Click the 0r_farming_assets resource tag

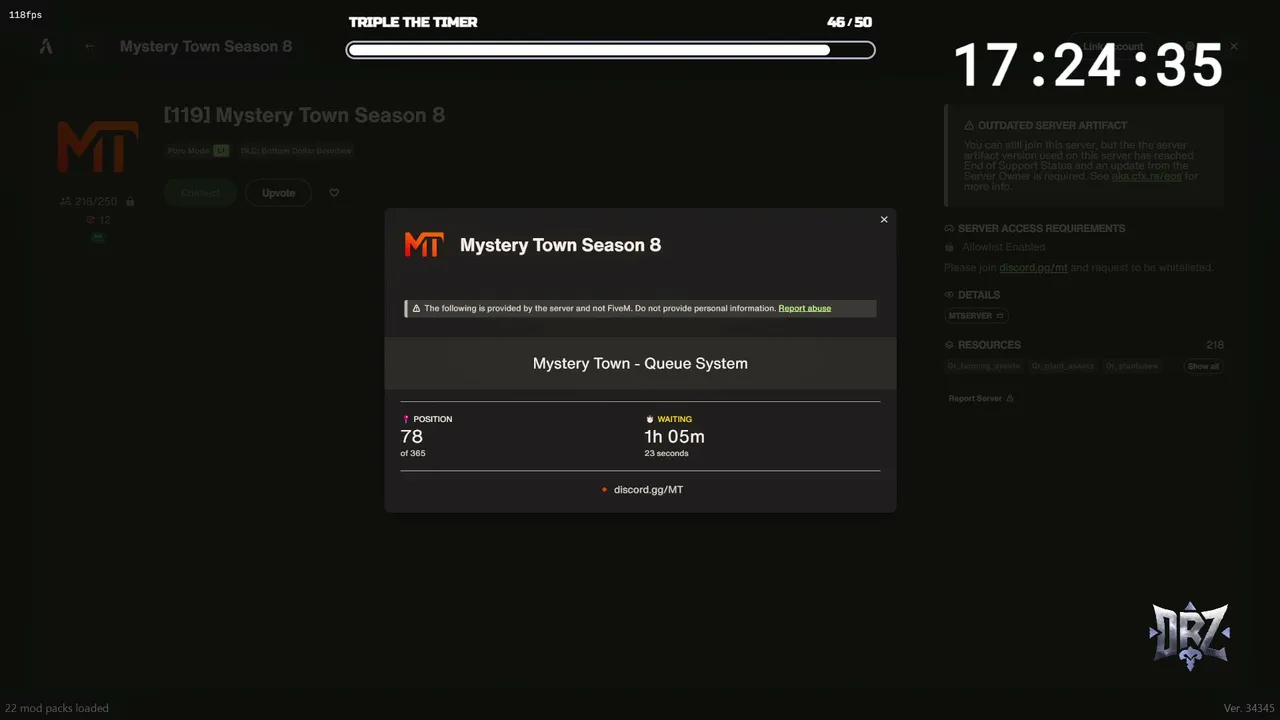coord(984,366)
